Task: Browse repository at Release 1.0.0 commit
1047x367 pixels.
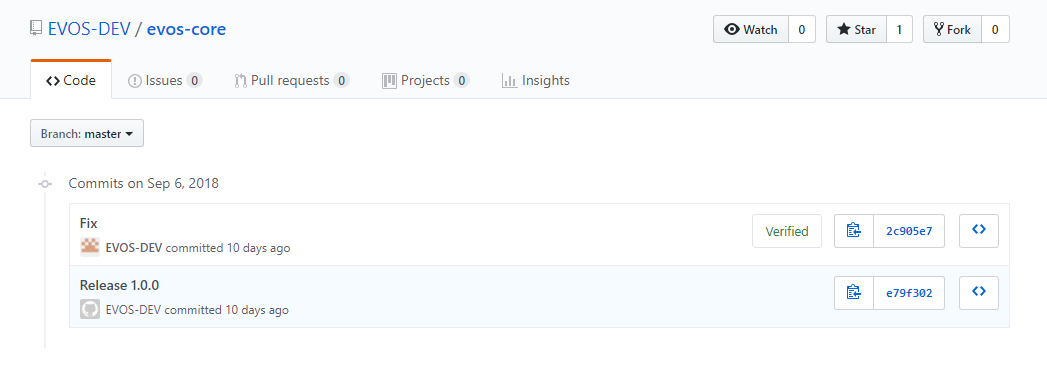Action: 979,293
